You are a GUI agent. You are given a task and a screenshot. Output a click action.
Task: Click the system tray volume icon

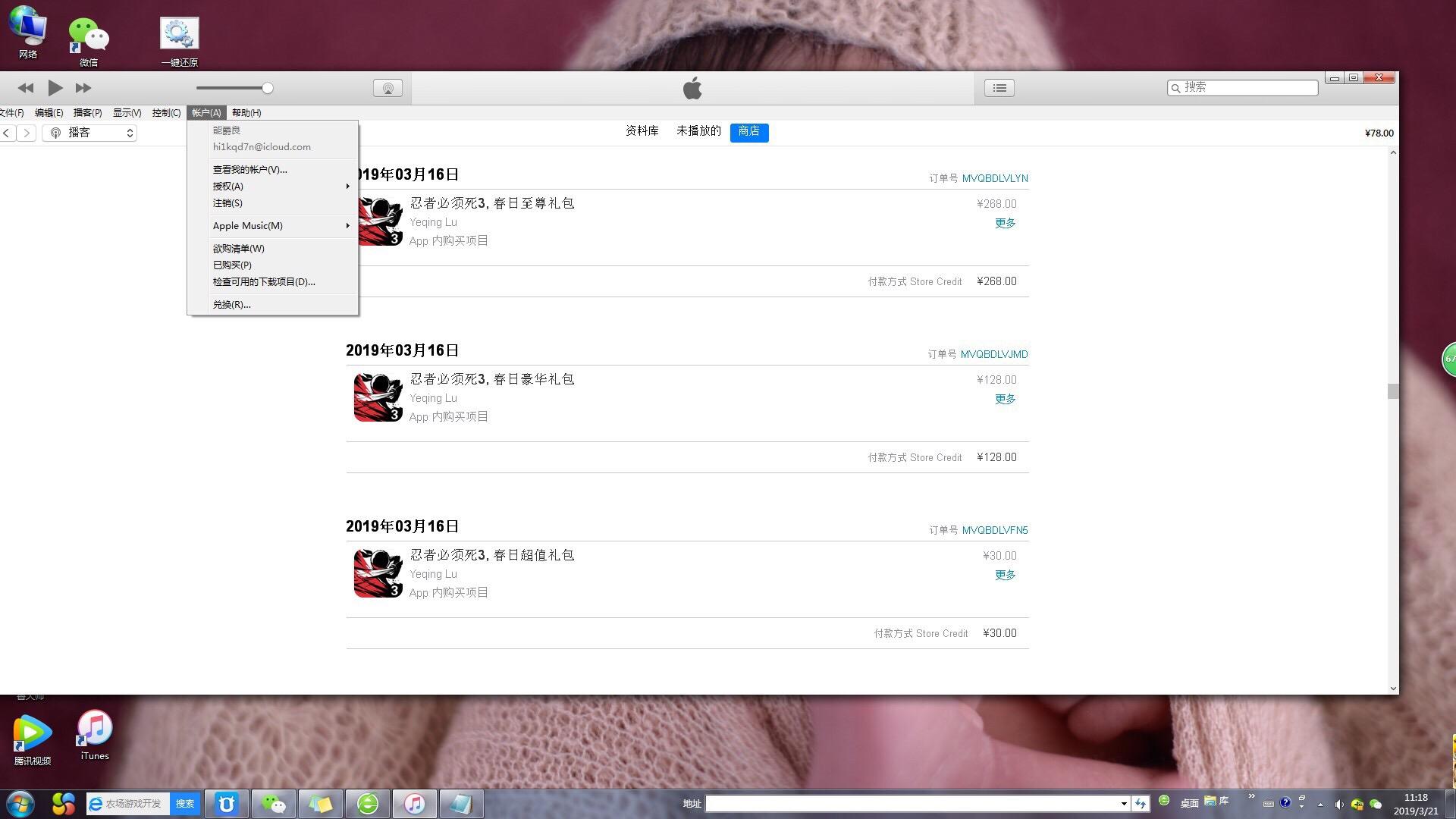(1339, 805)
